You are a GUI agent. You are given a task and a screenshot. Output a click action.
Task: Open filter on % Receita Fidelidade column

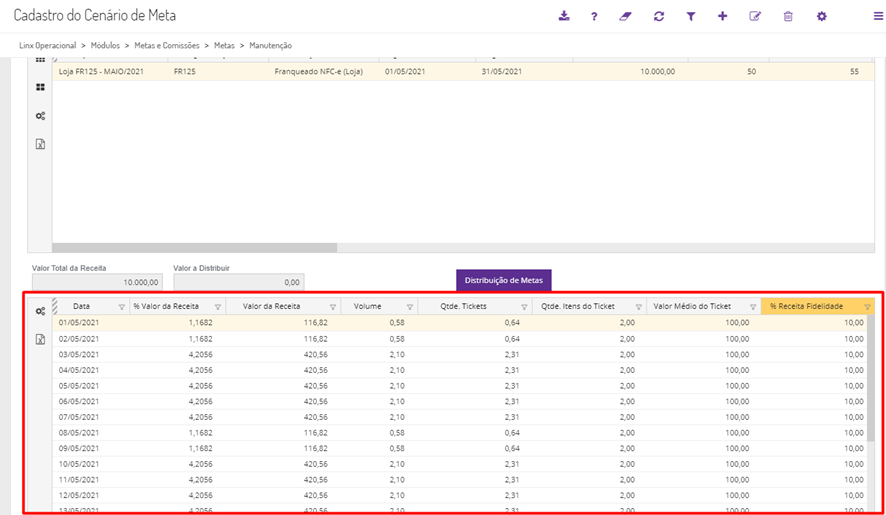tap(867, 307)
